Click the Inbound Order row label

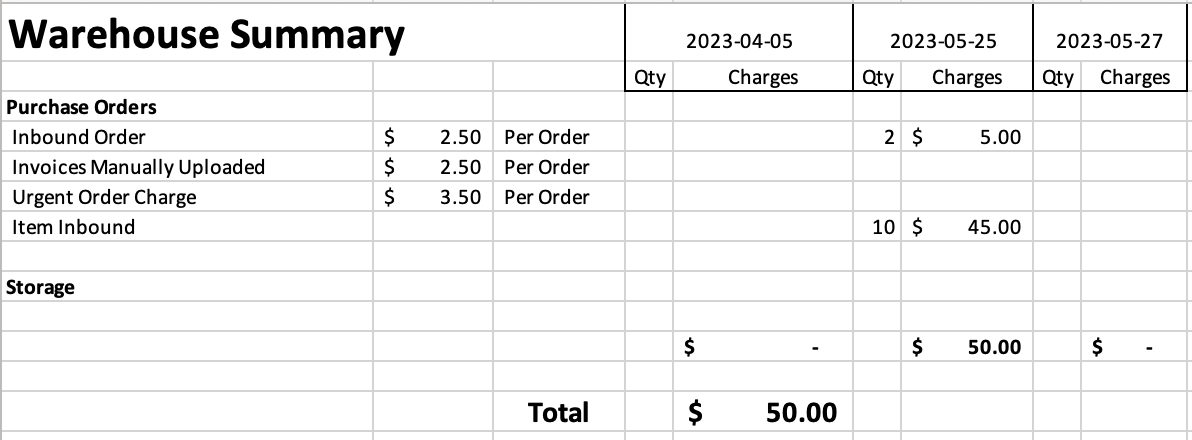coord(79,137)
